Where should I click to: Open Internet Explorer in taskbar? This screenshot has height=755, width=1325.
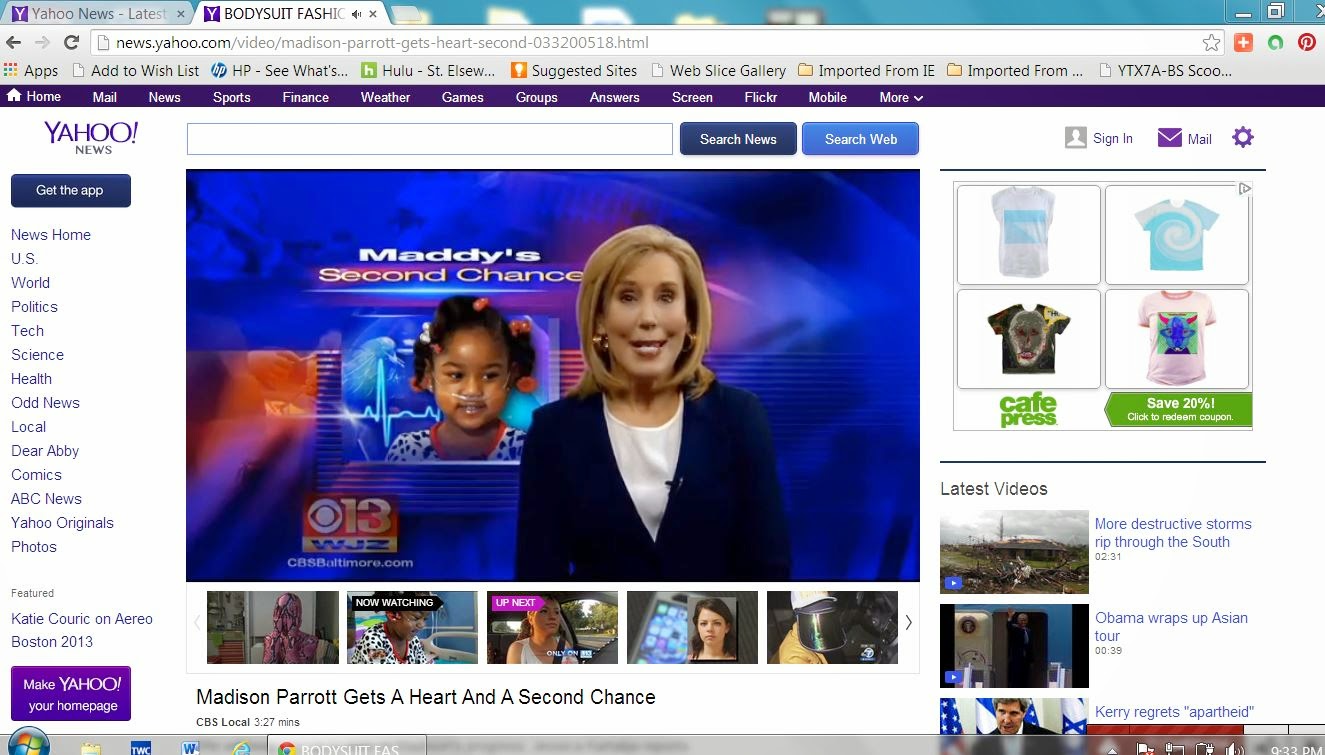pos(241,748)
